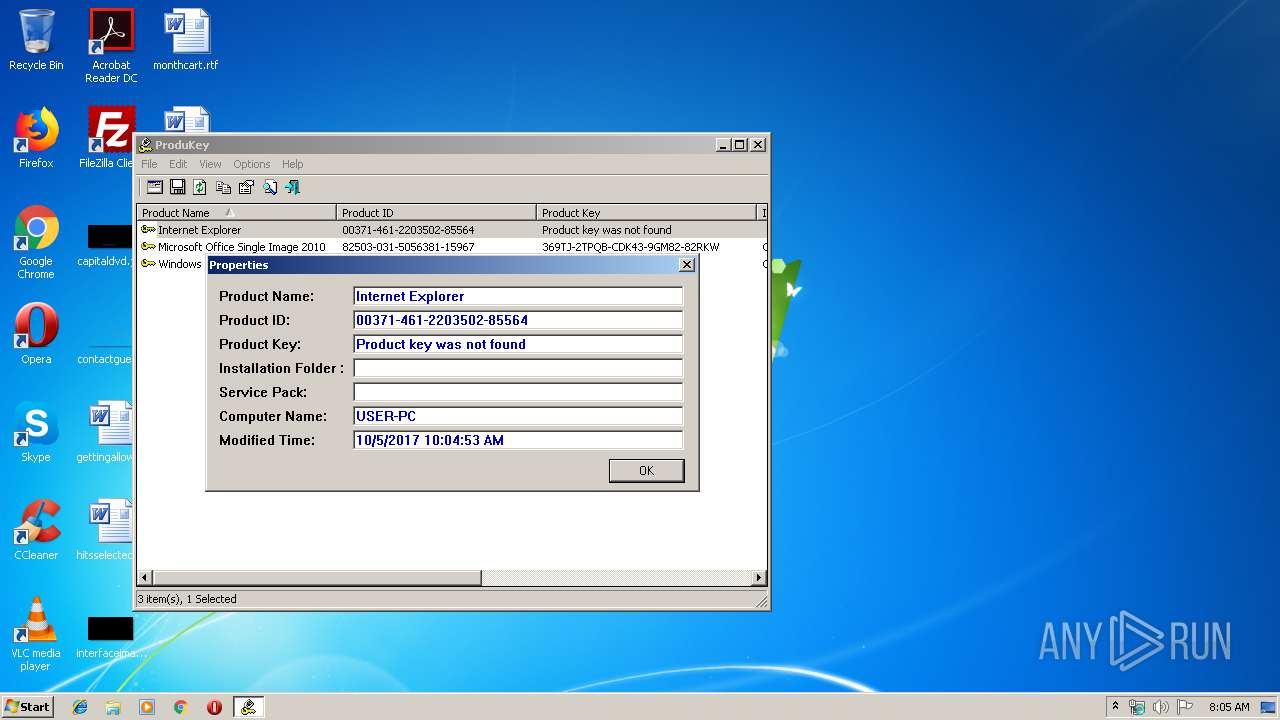Open the Help menu in ProduKey
The width and height of the screenshot is (1280, 720).
pos(292,164)
